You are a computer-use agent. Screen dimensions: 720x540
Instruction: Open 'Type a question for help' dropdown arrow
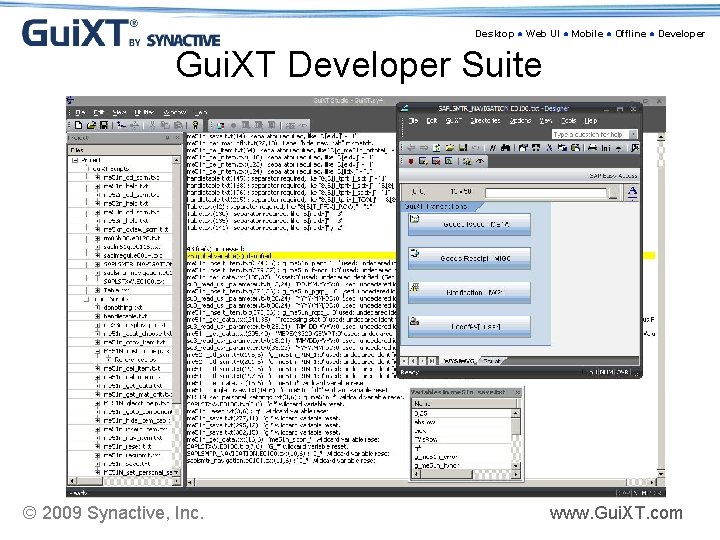pyautogui.click(x=633, y=134)
